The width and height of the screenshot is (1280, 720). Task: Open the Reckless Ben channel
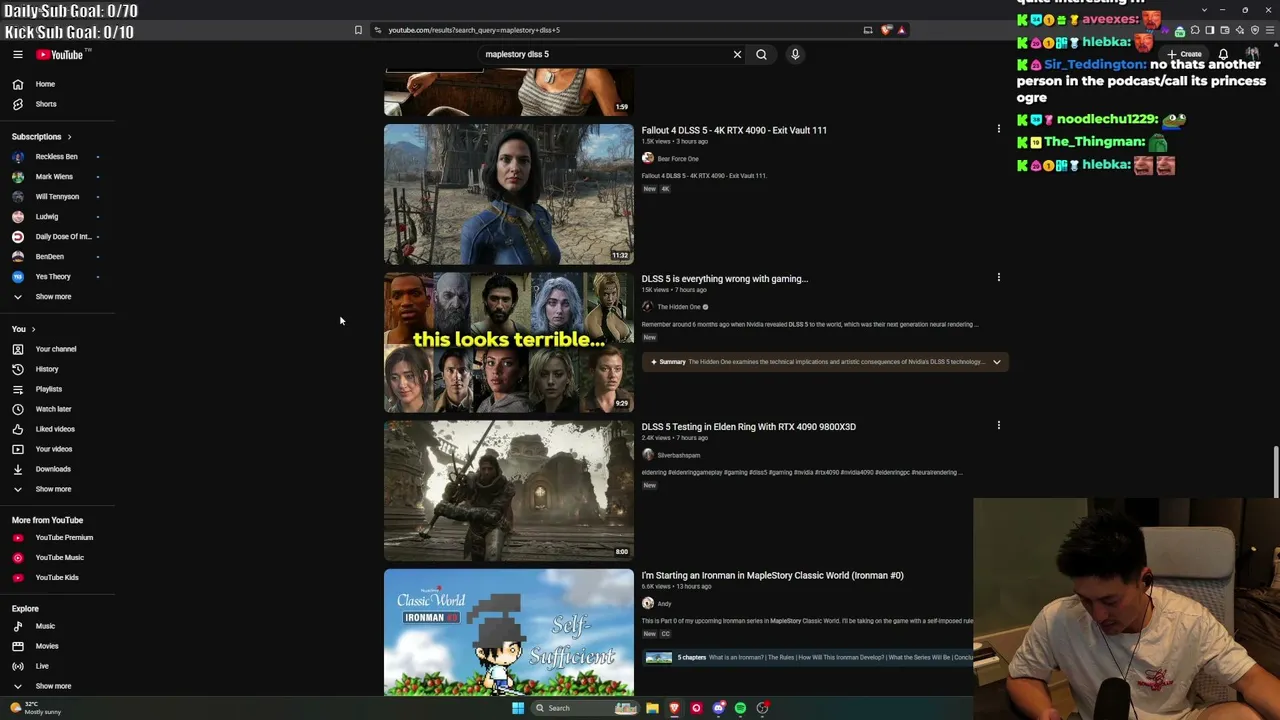point(58,157)
